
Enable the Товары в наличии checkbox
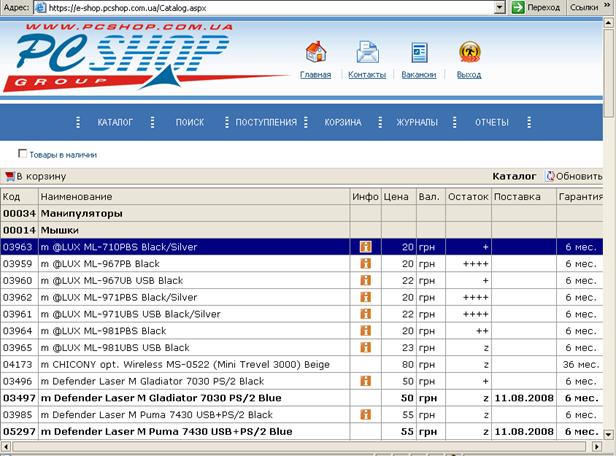coord(23,154)
